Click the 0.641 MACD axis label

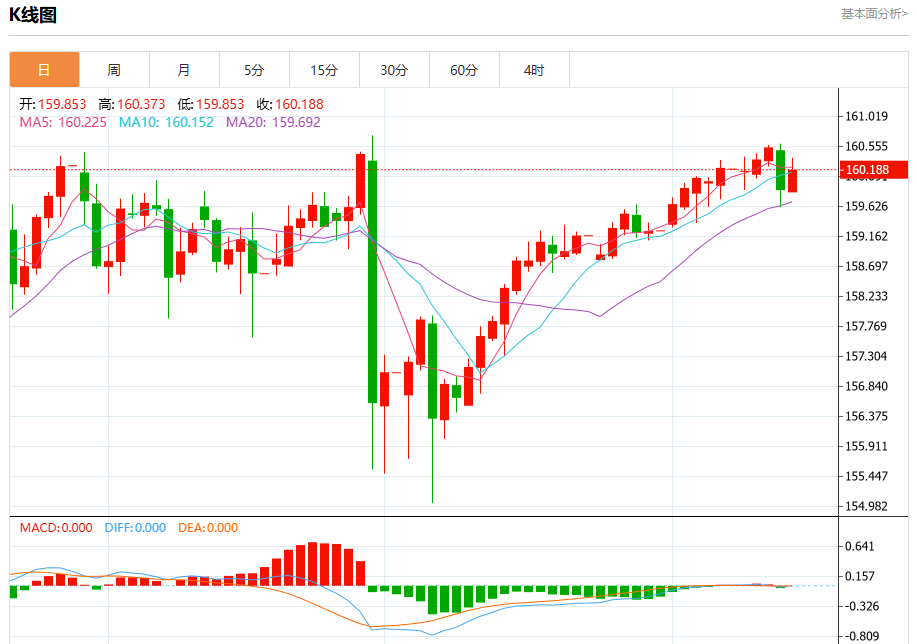860,546
